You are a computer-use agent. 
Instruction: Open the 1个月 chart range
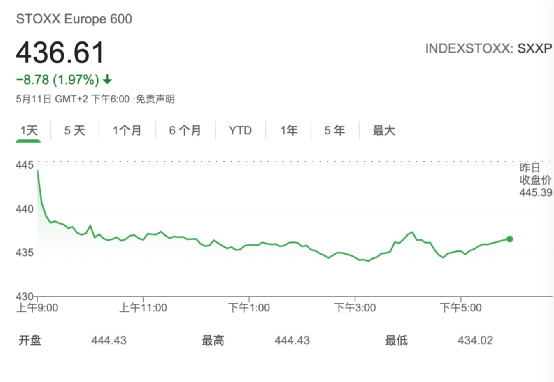[127, 131]
